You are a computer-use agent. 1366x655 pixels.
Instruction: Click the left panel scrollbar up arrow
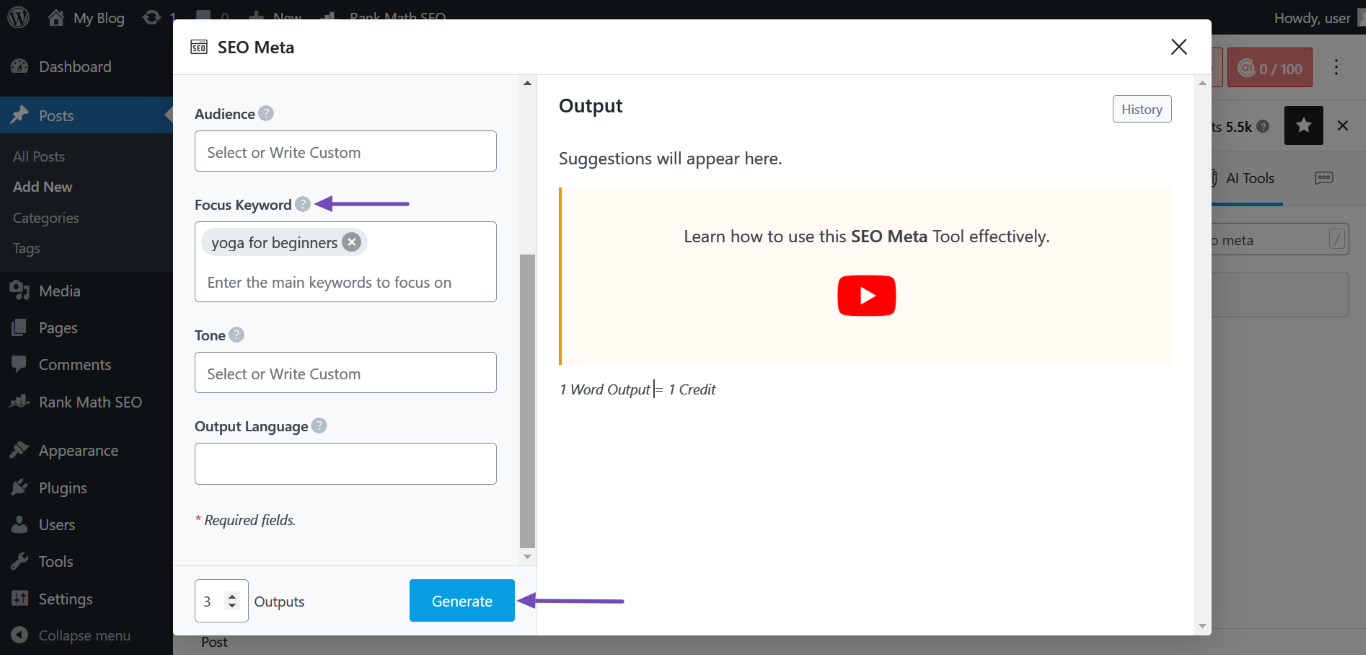[528, 83]
